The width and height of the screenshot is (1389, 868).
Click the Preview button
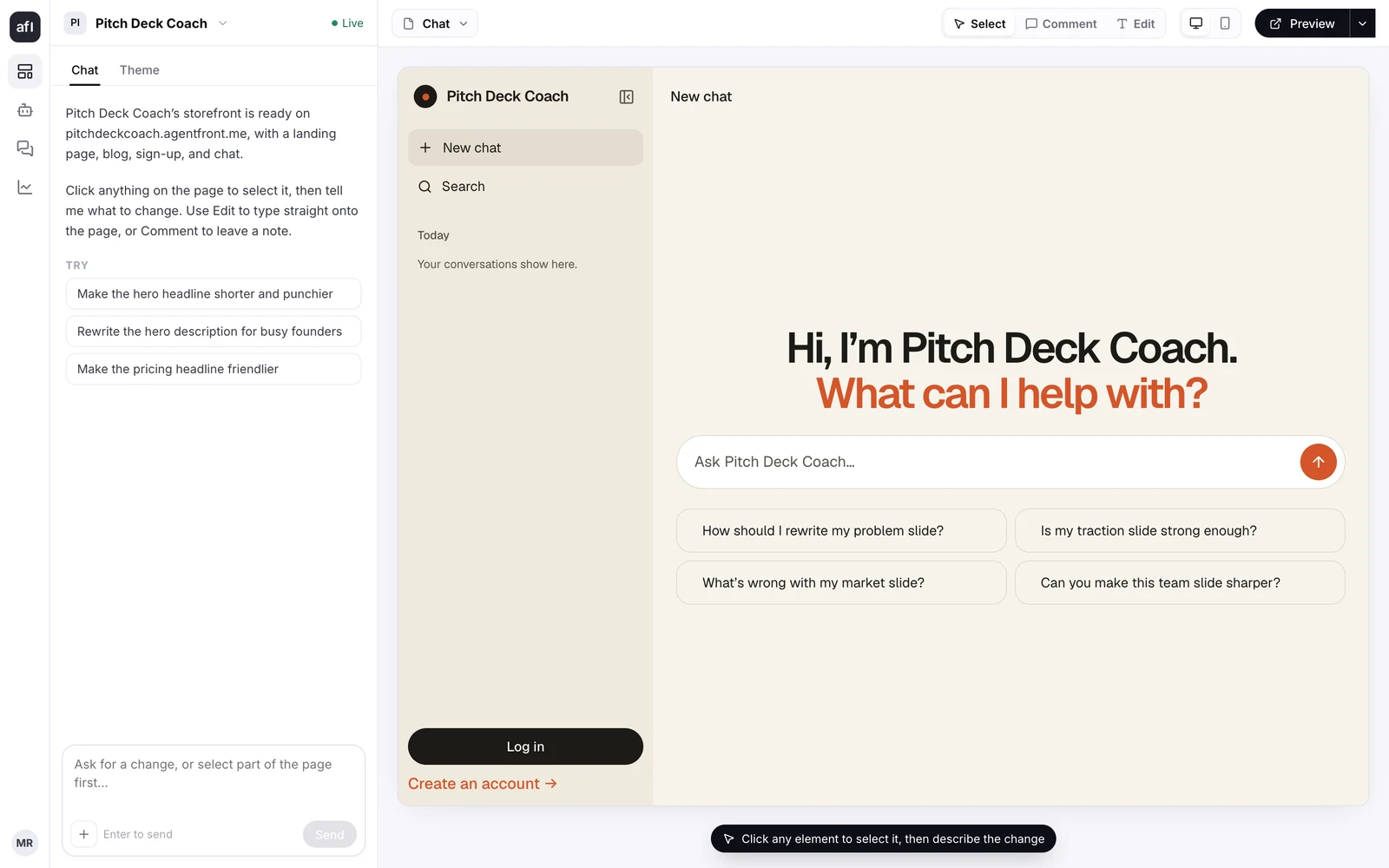pos(1302,23)
